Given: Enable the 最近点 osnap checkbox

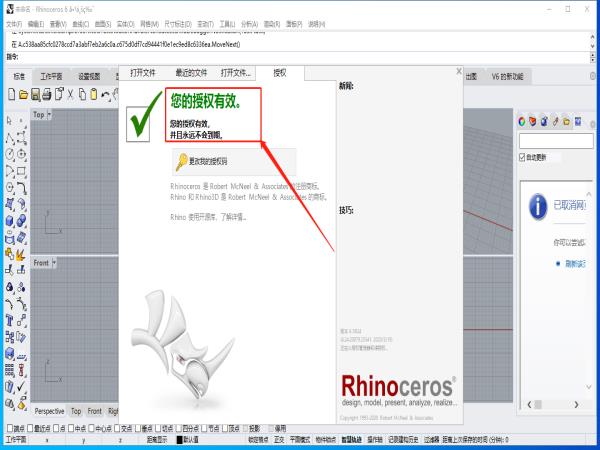Looking at the screenshot, I should pos(31,428).
